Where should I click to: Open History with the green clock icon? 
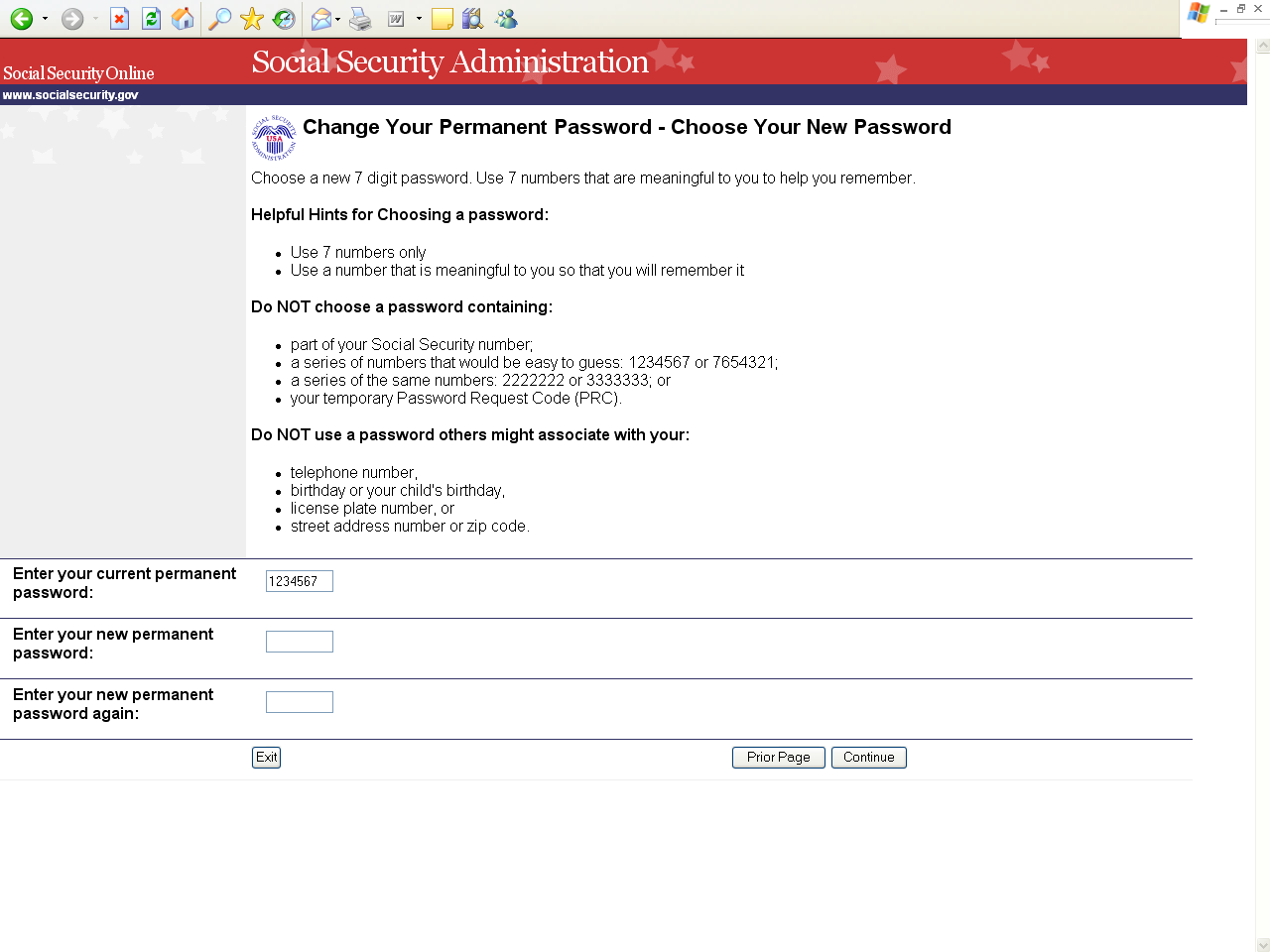284,19
